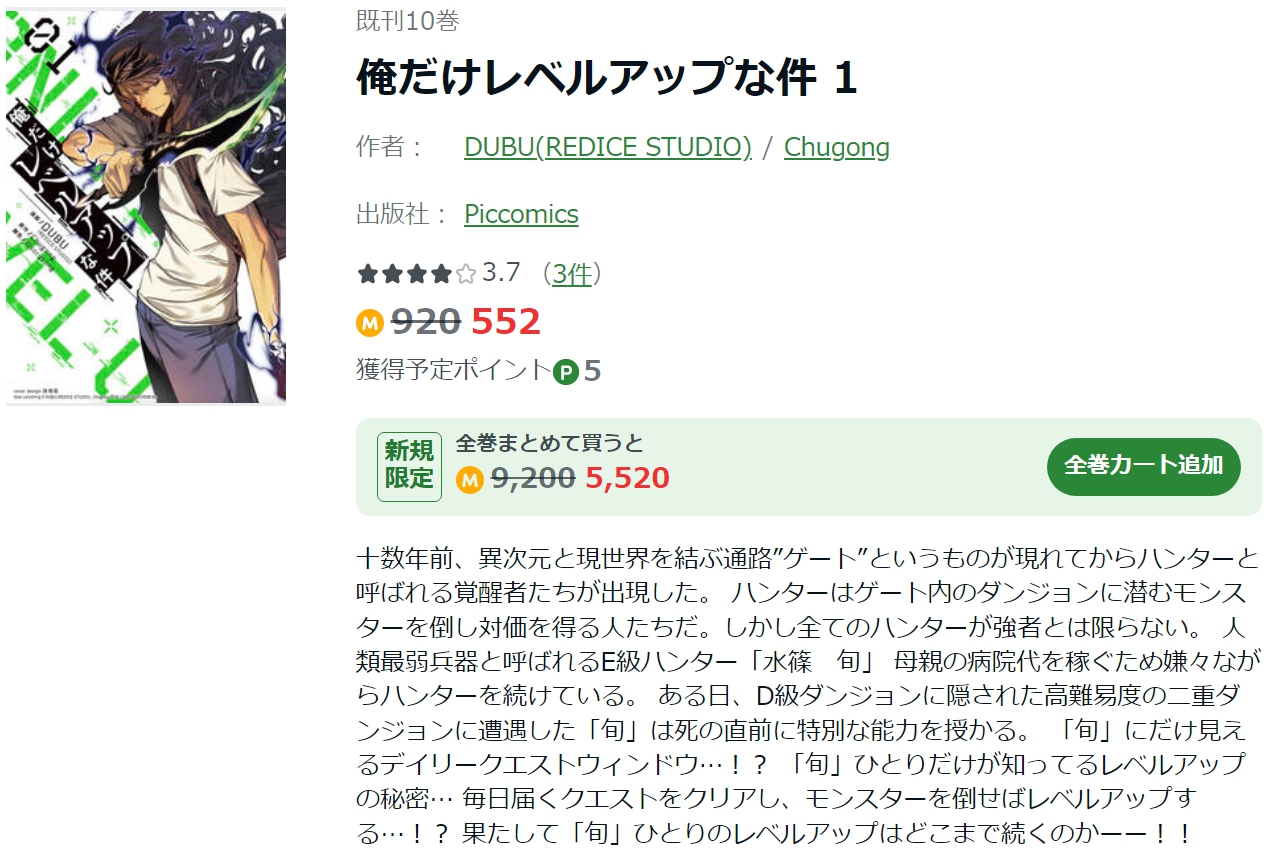
Task: Click the M coin icon beside 9,200
Action: 469,480
